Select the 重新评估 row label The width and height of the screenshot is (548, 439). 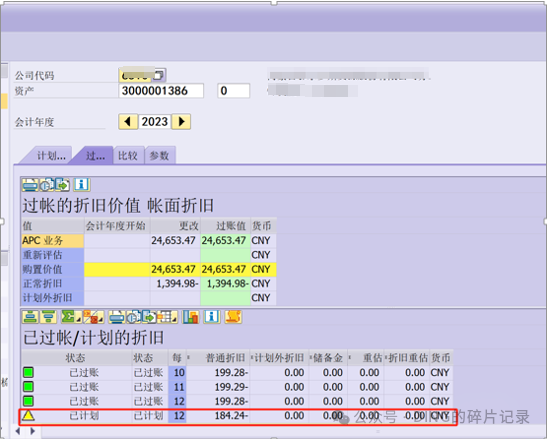click(52, 255)
